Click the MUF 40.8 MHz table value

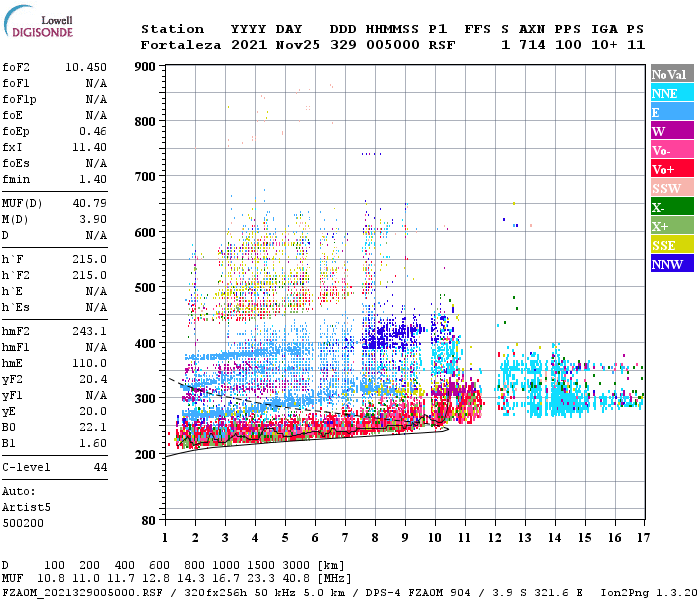coord(296,578)
